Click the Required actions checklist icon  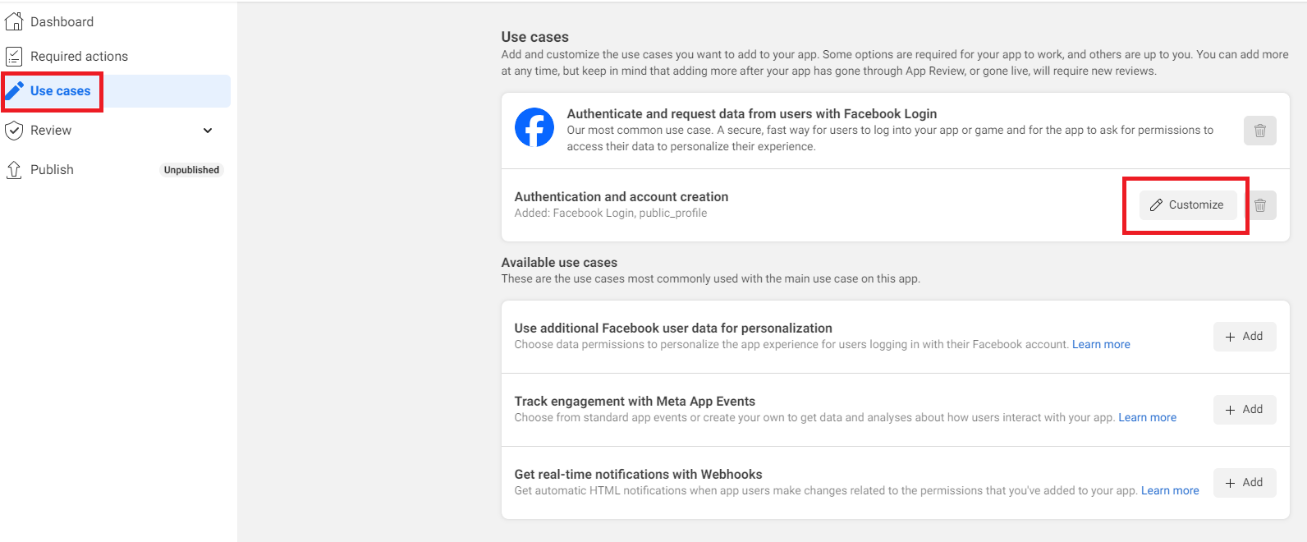tap(14, 56)
